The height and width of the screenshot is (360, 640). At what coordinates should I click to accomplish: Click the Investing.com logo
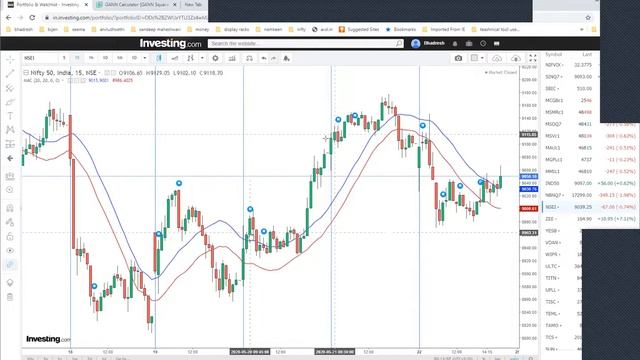pyautogui.click(x=170, y=43)
